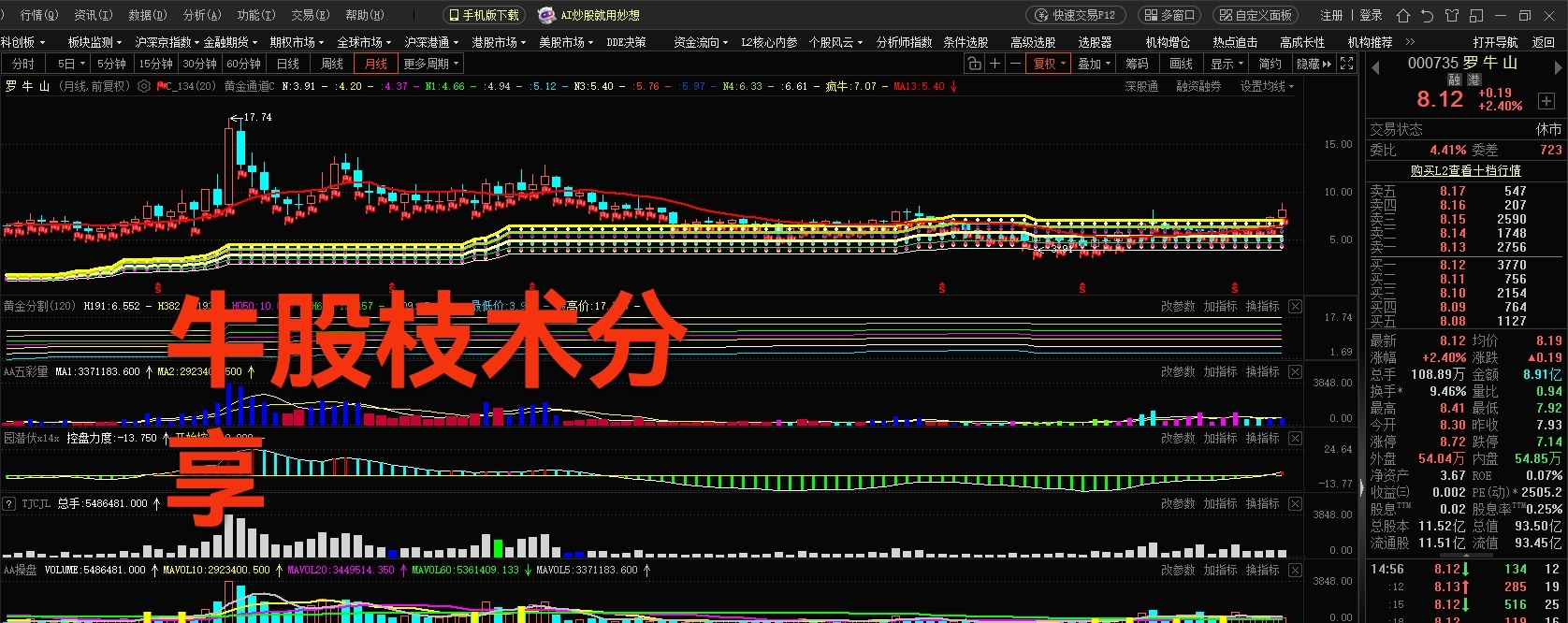Toggle the chart lock icon
1568x623 pixels.
click(x=975, y=64)
